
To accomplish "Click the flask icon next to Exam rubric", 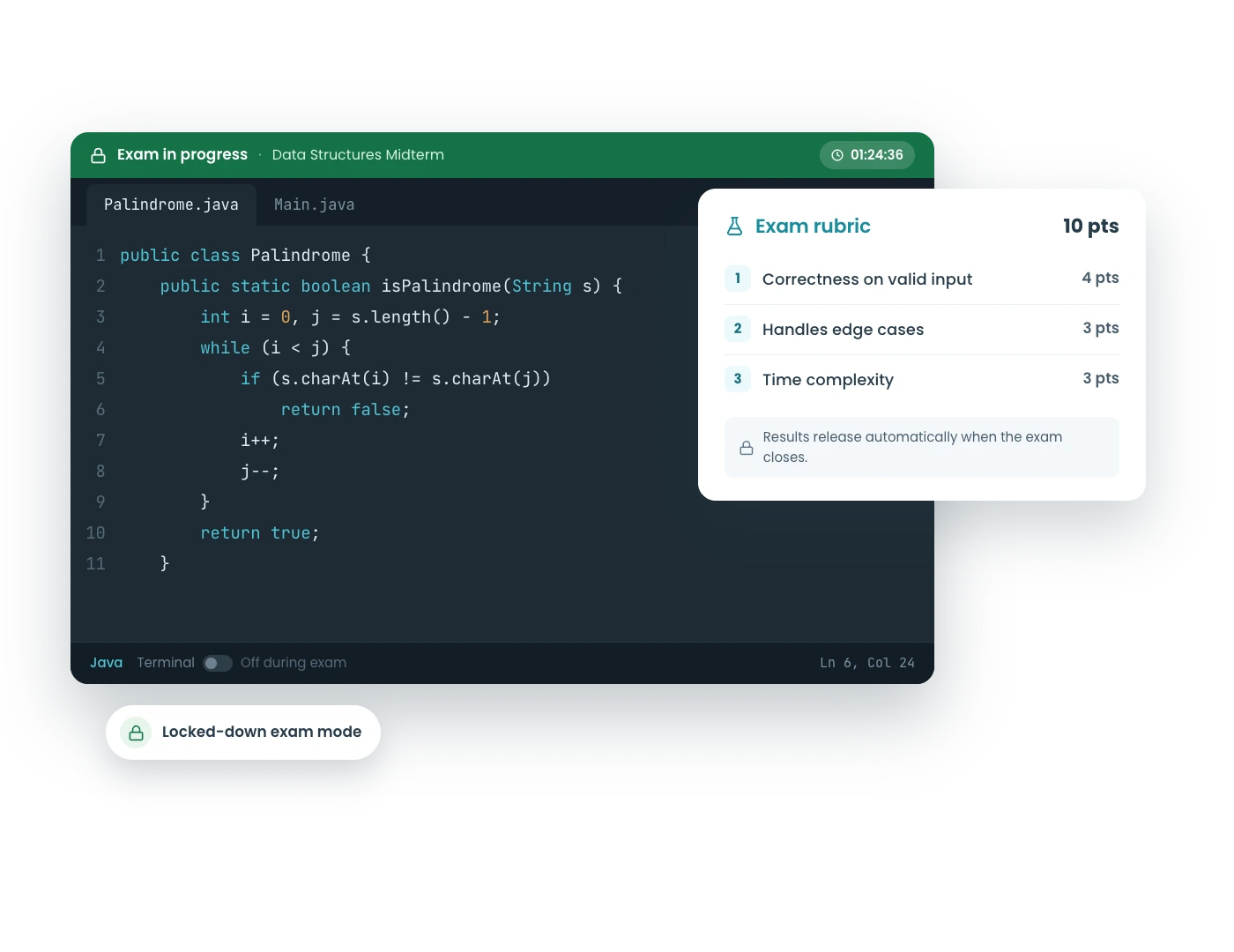I will click(x=734, y=227).
